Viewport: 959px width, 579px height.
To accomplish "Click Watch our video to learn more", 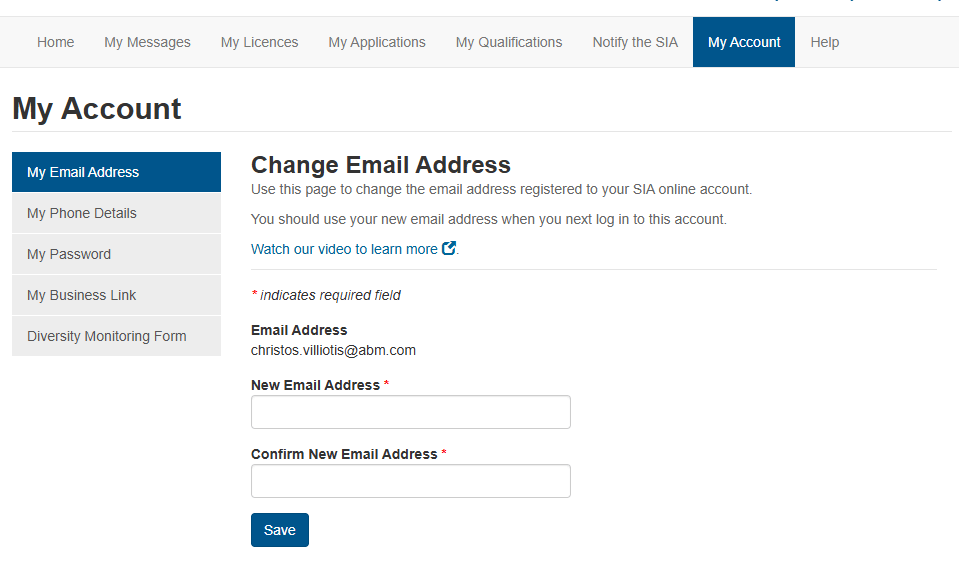I will coord(344,249).
